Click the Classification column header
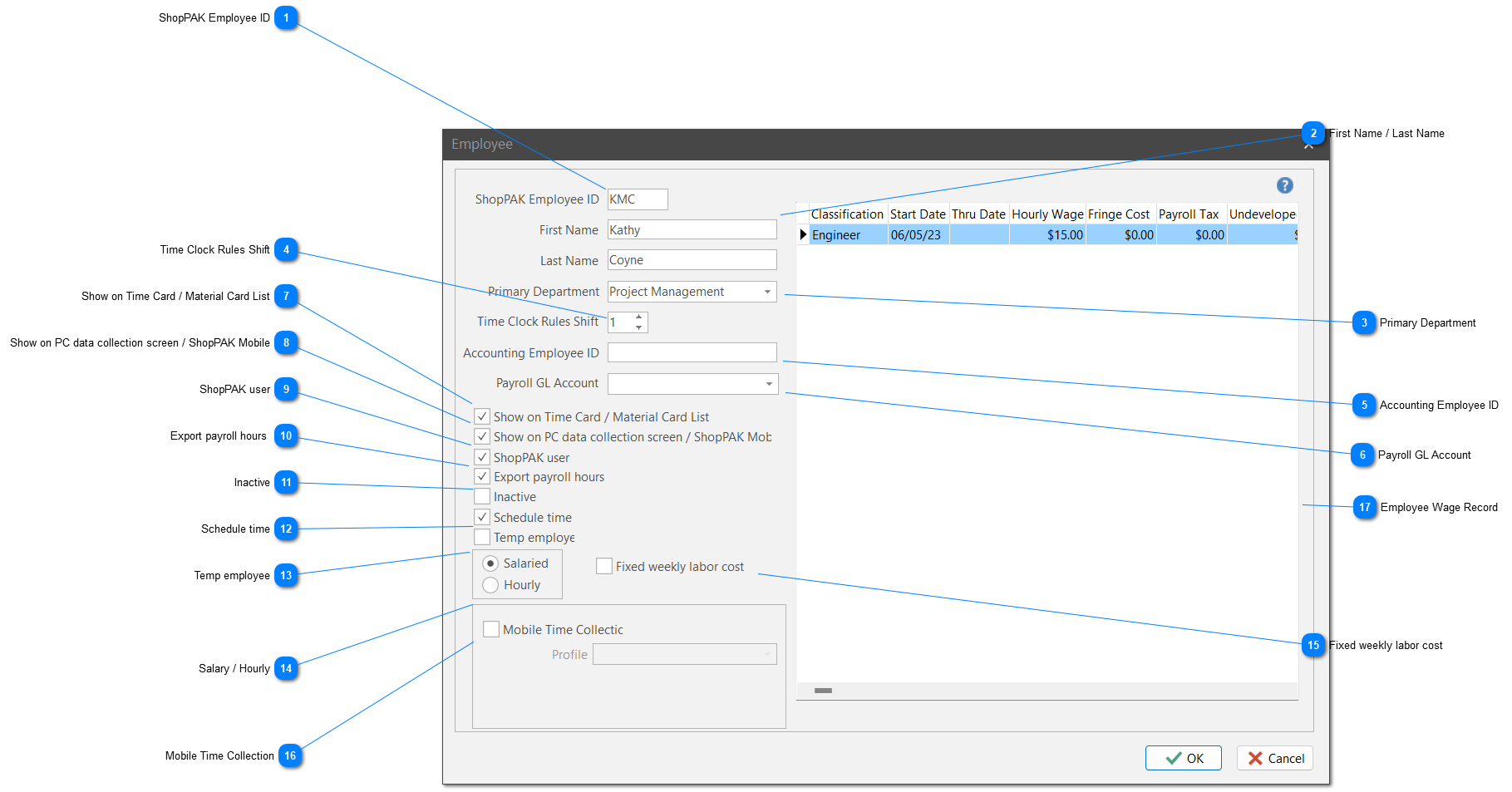 coord(846,214)
